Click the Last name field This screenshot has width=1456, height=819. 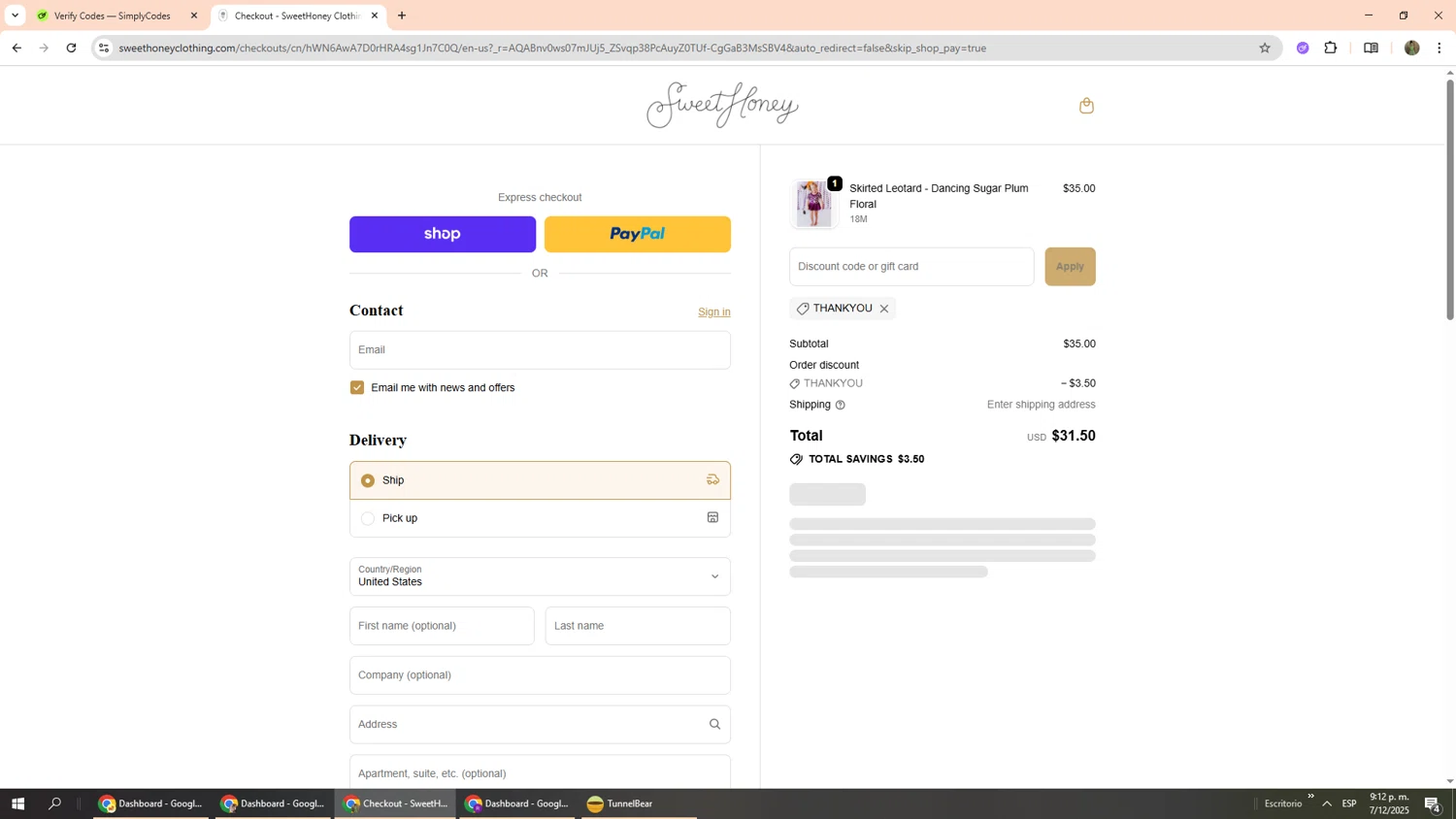point(638,626)
